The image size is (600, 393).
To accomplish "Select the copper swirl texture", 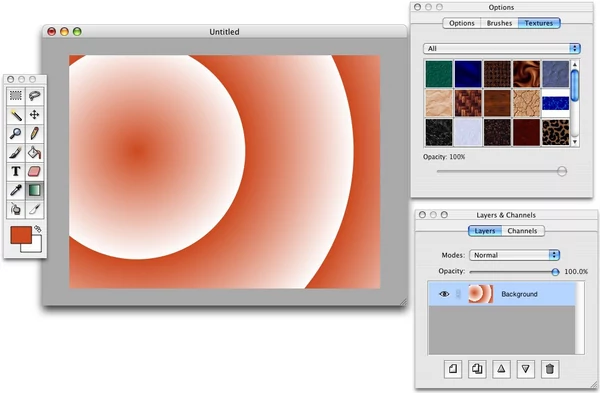I will [526, 74].
